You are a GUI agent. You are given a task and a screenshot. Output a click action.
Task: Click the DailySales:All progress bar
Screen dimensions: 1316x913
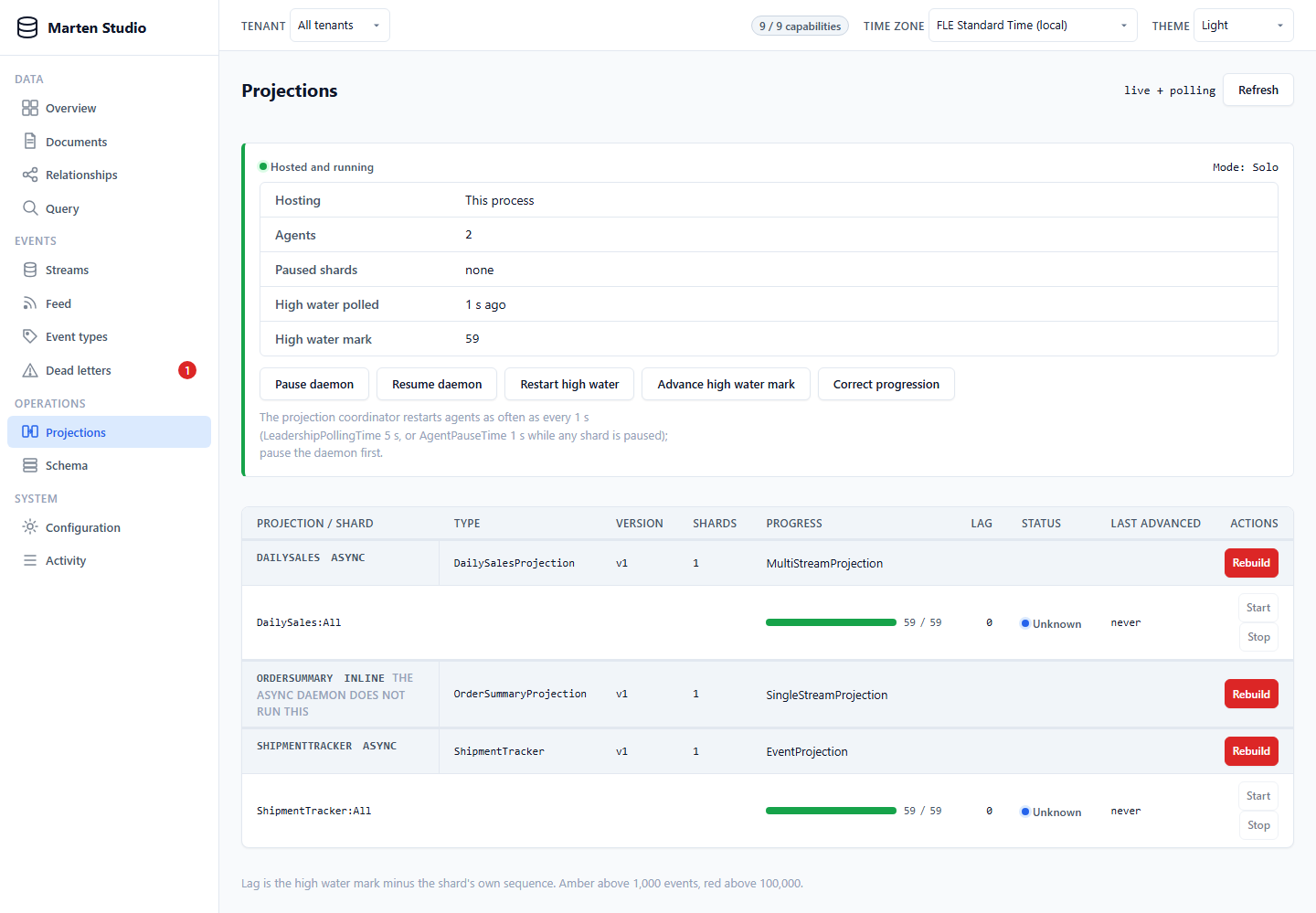coord(831,622)
